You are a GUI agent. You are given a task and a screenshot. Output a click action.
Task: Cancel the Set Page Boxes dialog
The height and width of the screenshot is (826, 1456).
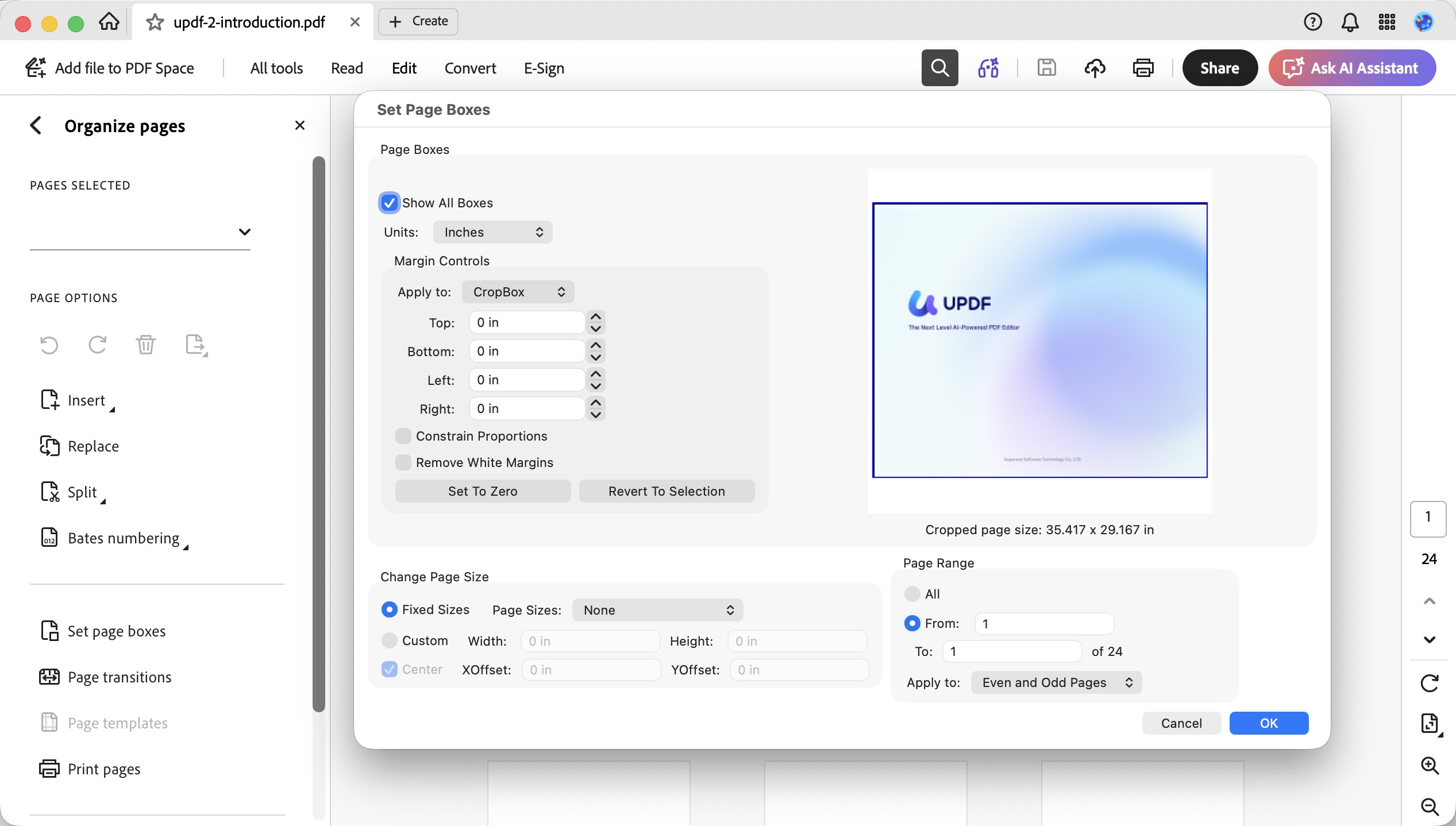pos(1181,723)
